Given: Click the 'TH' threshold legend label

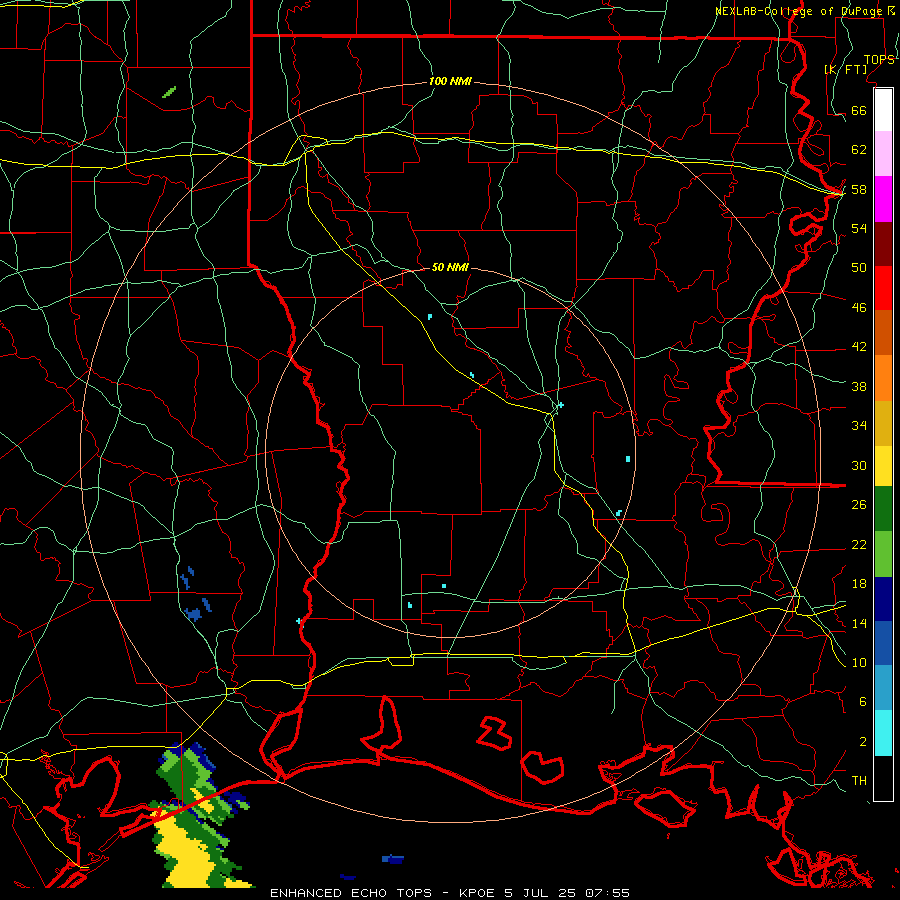Looking at the screenshot, I should pos(859,781).
